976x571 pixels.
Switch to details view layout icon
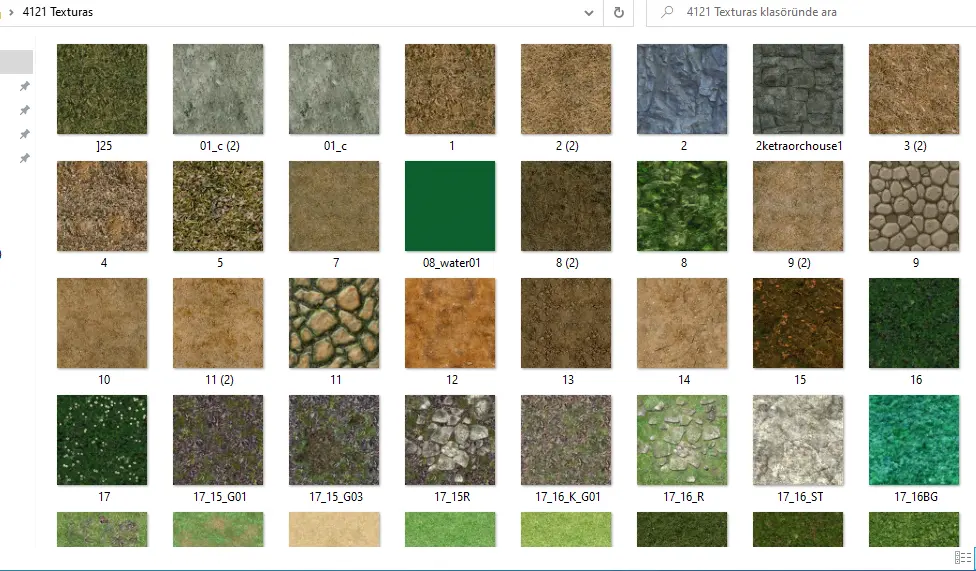coord(962,557)
